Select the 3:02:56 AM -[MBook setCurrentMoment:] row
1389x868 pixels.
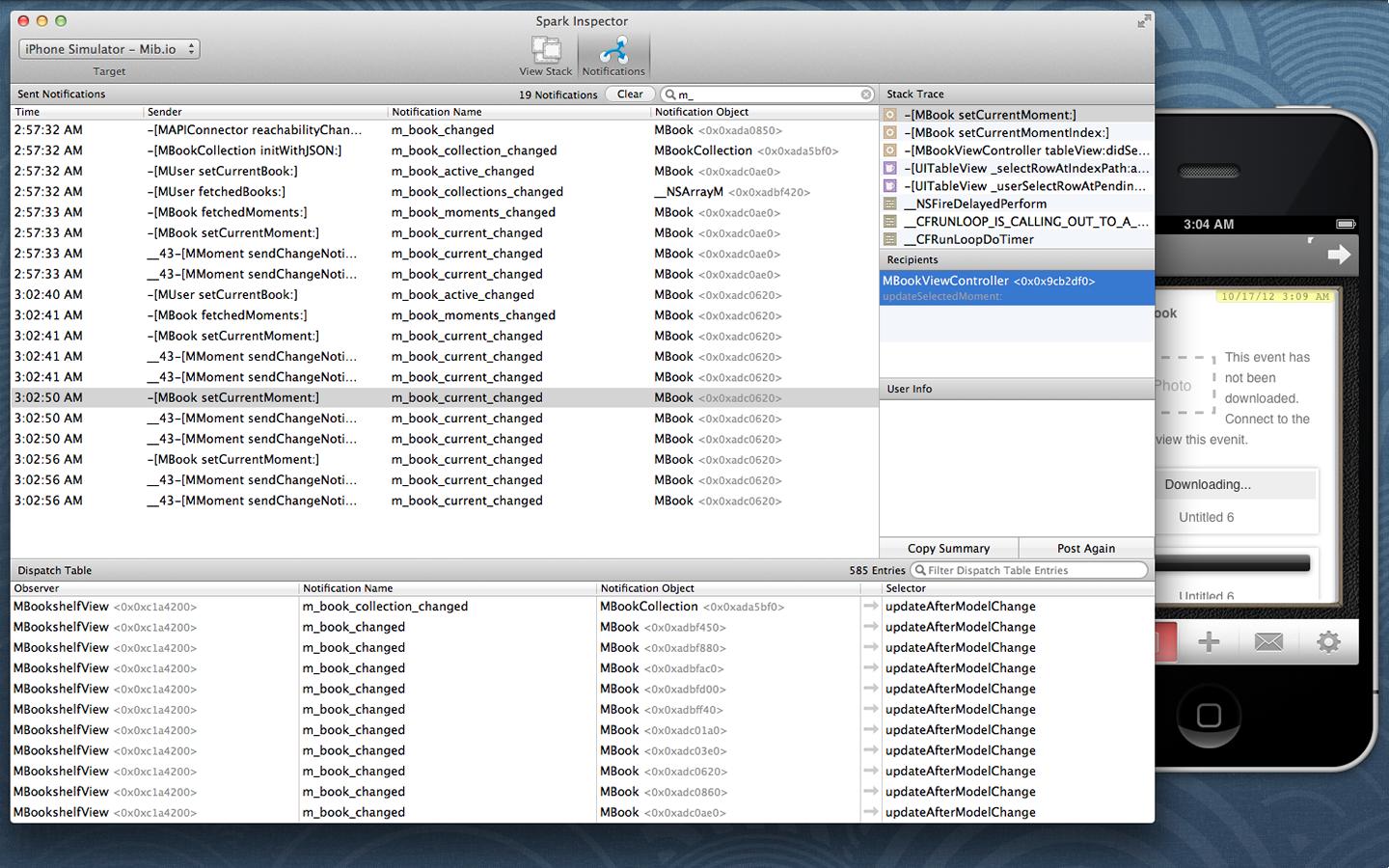click(x=445, y=459)
